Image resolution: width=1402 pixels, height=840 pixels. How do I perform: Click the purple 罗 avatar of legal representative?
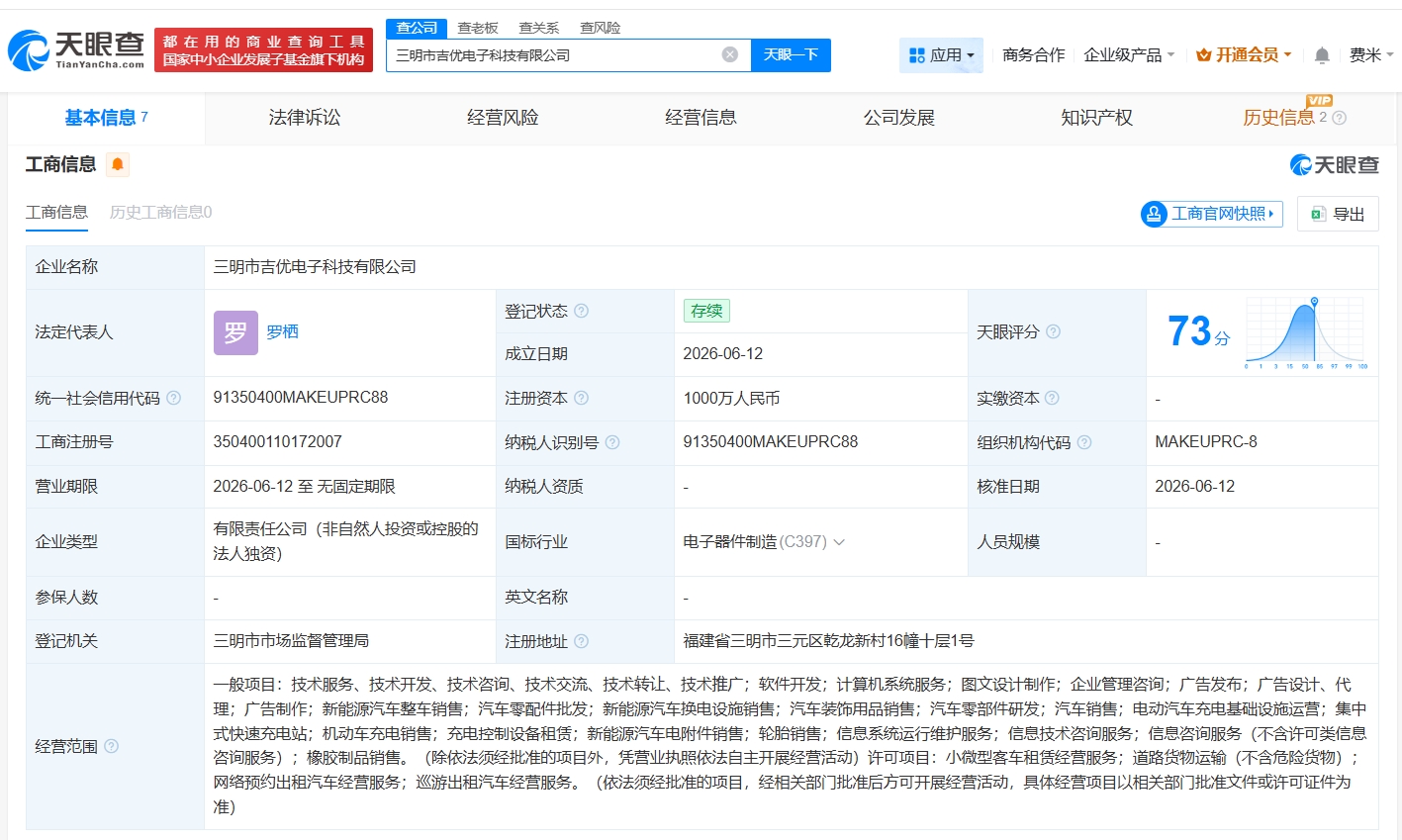tap(235, 332)
